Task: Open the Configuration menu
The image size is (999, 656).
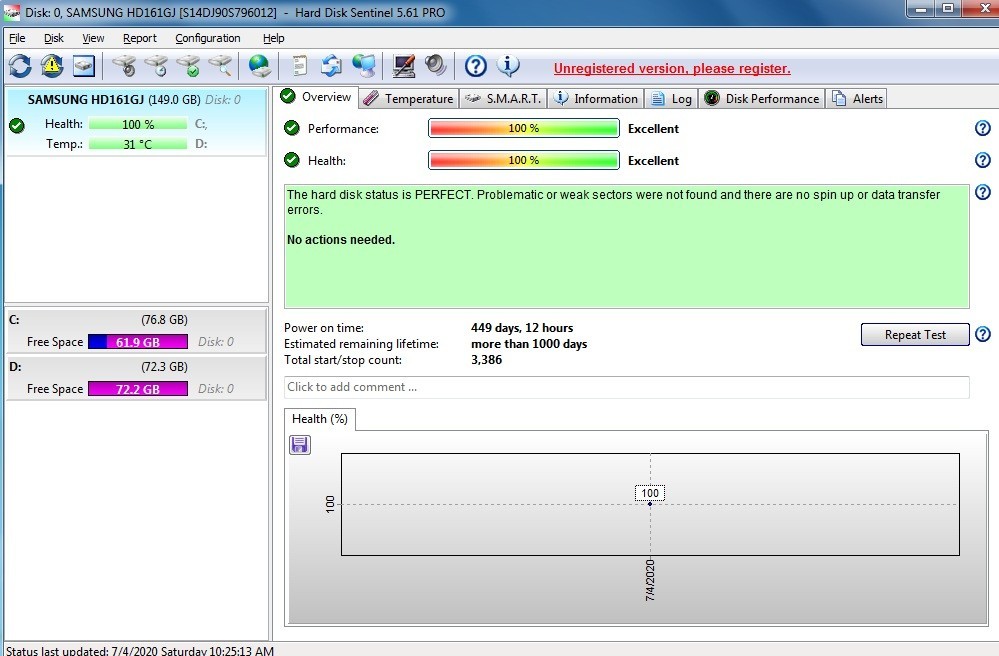Action: pos(207,38)
